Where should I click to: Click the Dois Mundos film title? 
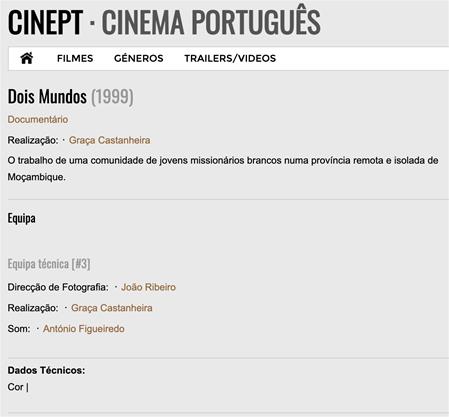point(47,97)
